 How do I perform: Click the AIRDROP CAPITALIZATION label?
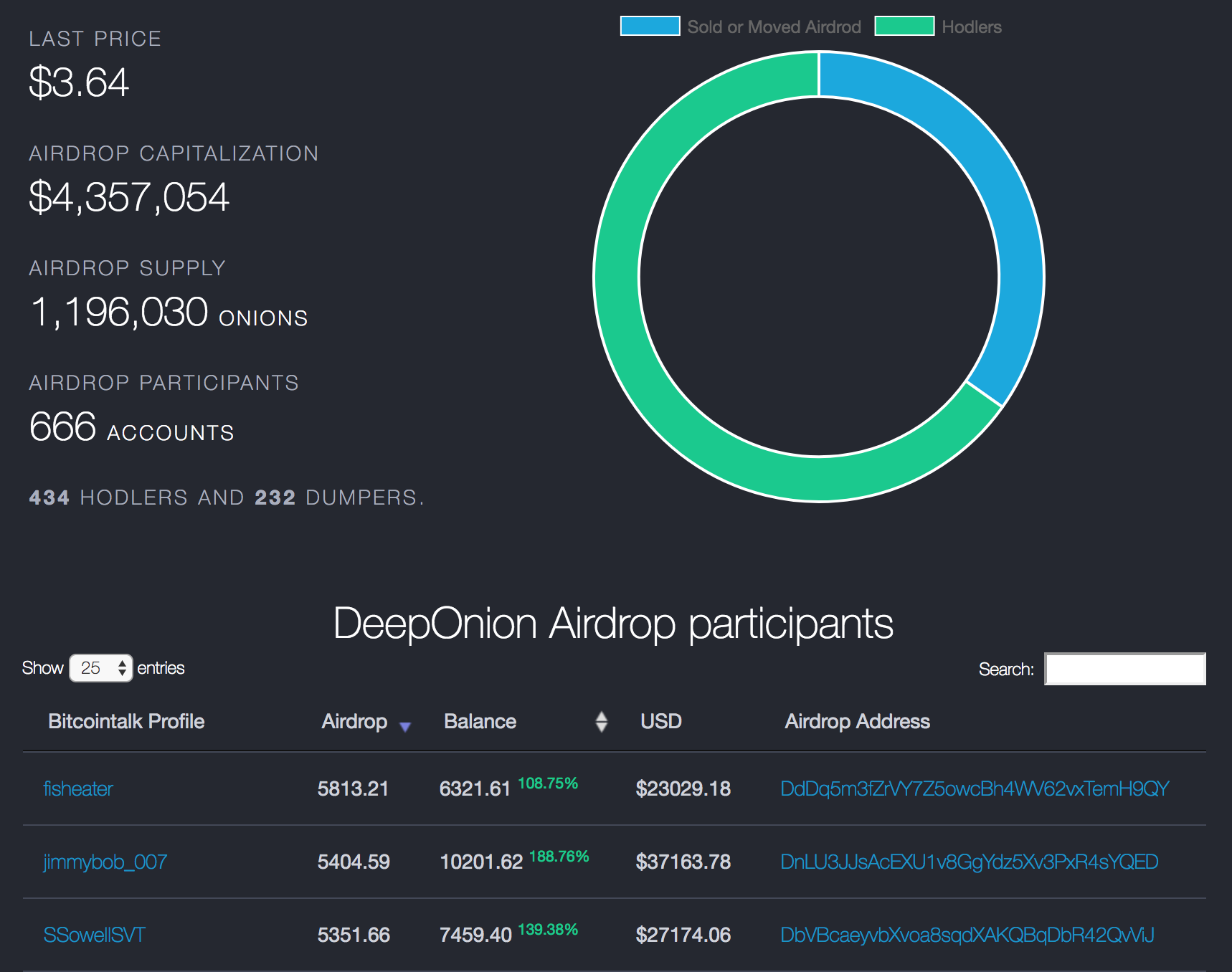tap(174, 153)
